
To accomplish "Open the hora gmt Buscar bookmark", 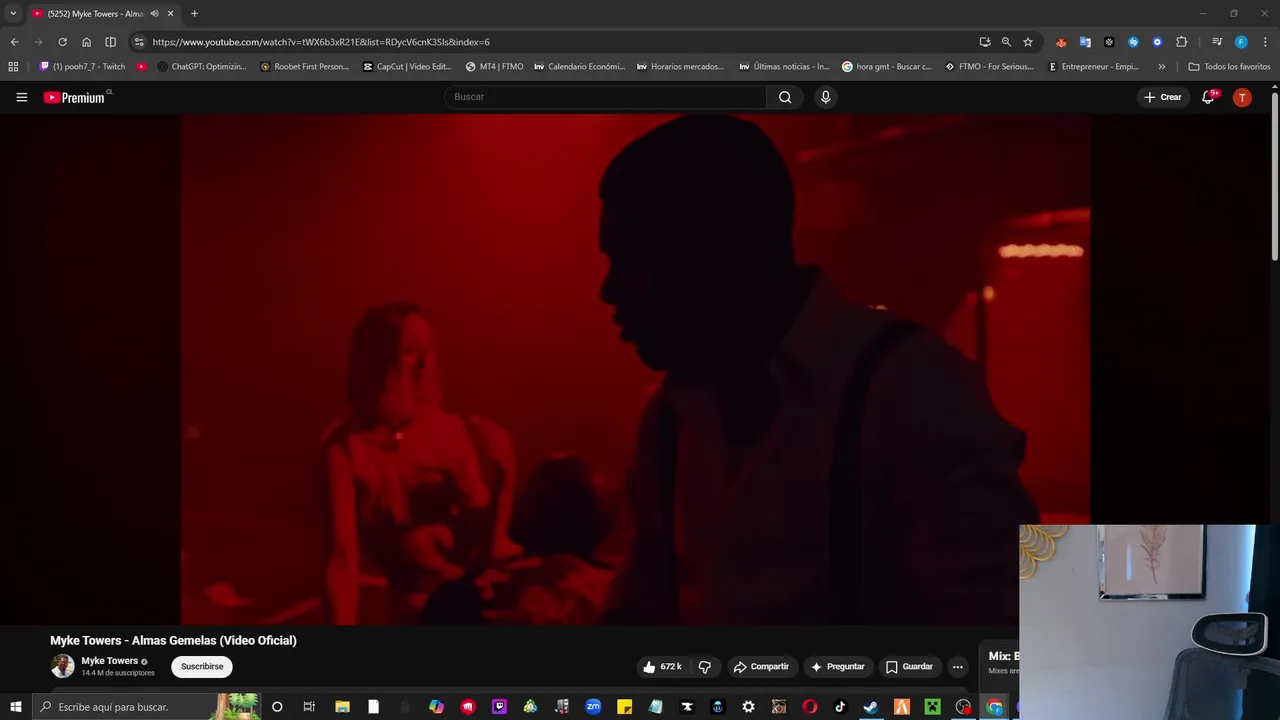I will (x=886, y=67).
